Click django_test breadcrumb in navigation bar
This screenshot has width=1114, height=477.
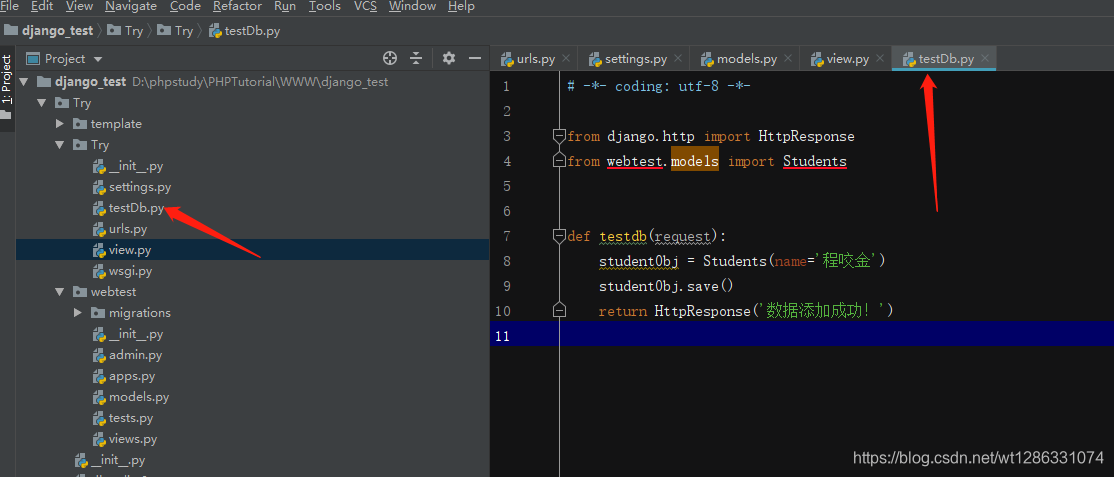[49, 31]
